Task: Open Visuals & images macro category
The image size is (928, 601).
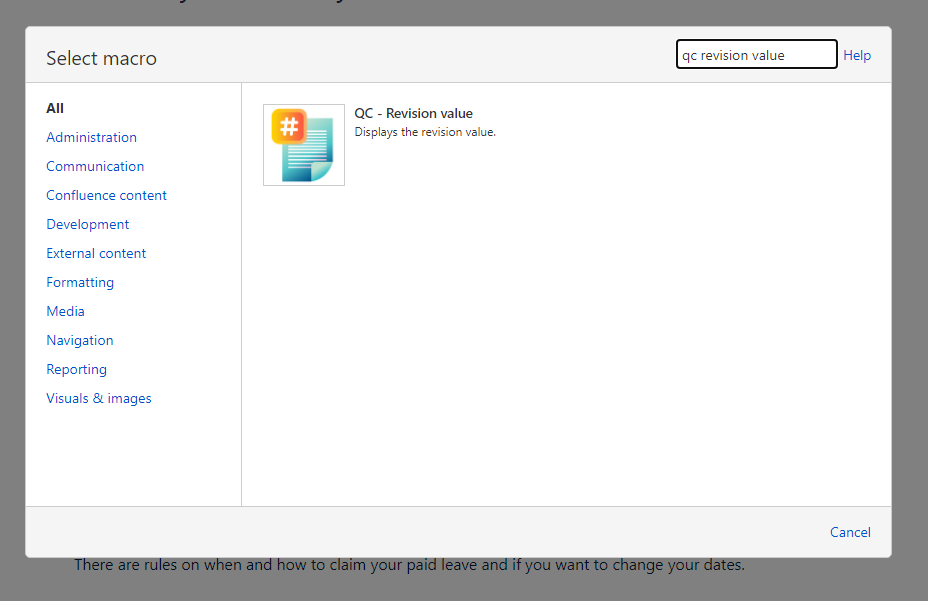Action: (99, 398)
